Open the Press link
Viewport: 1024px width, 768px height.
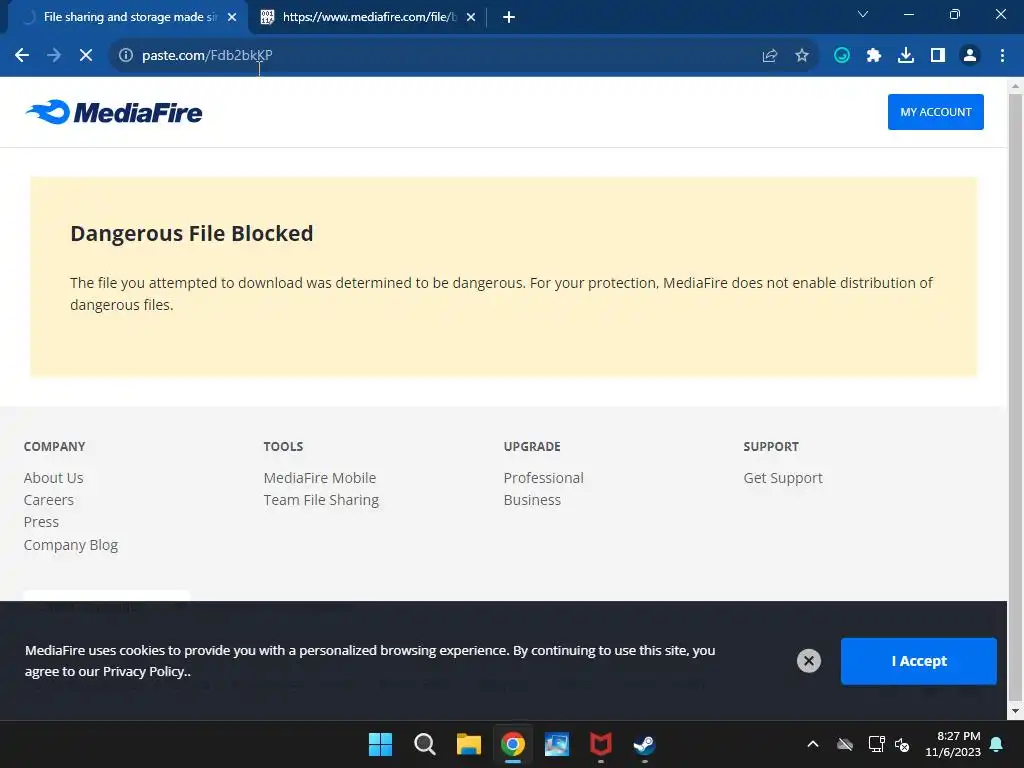point(41,522)
